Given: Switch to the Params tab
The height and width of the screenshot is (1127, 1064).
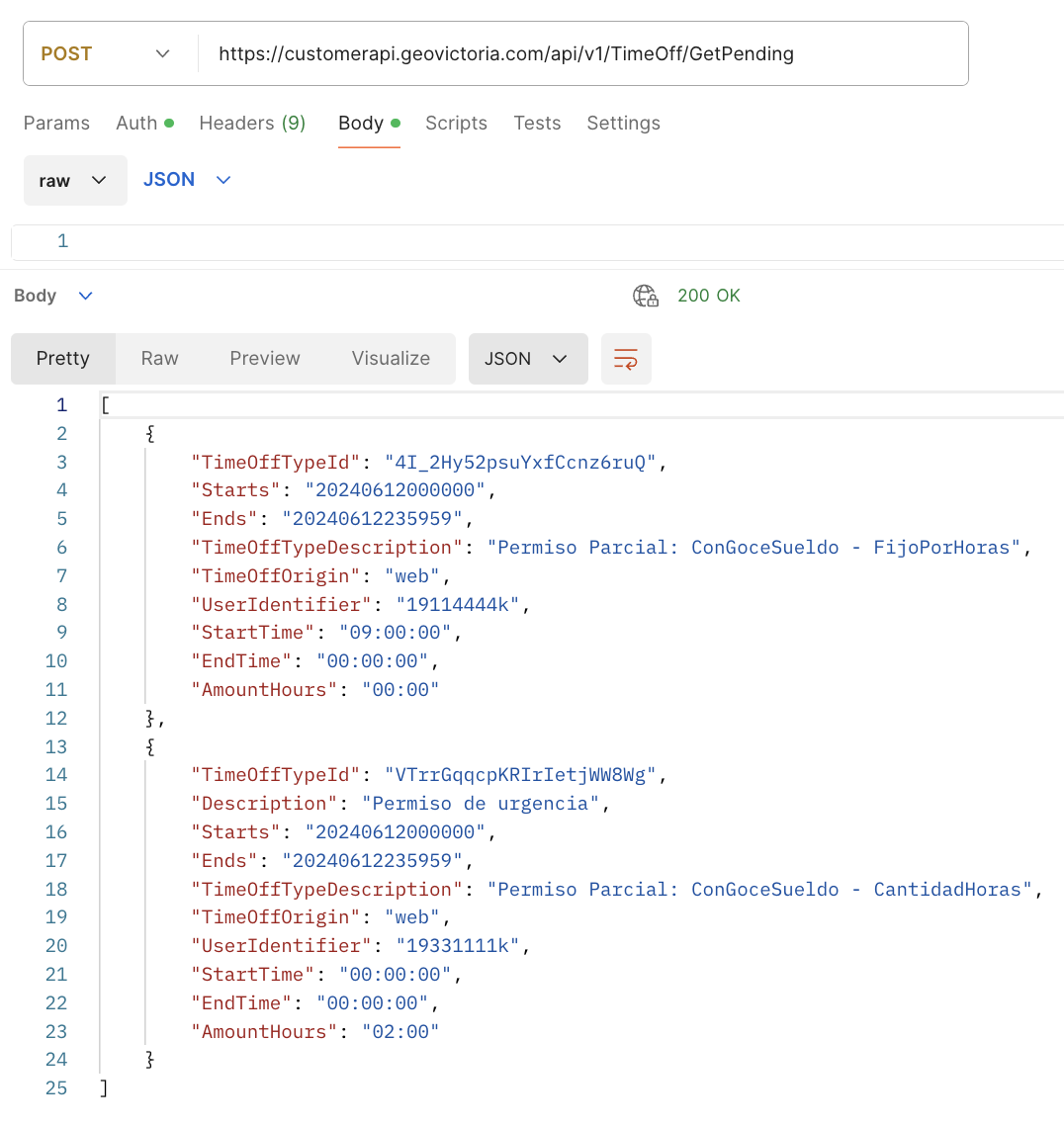Looking at the screenshot, I should pyautogui.click(x=56, y=123).
